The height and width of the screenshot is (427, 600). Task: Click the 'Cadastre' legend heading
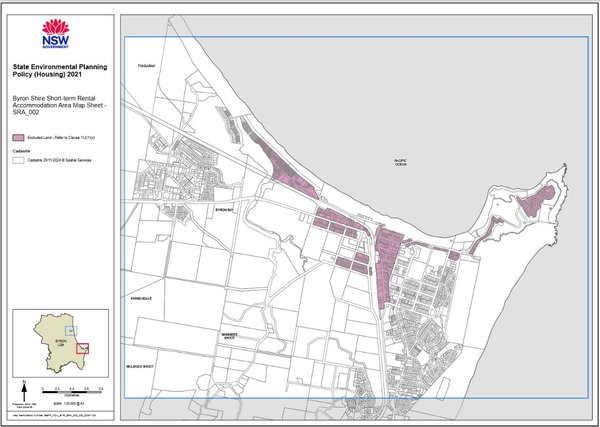(19, 151)
